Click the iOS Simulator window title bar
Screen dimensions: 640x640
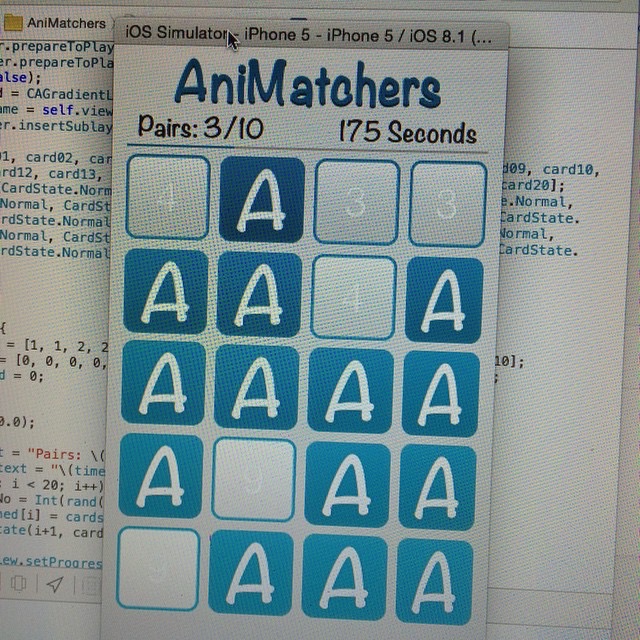click(x=311, y=36)
